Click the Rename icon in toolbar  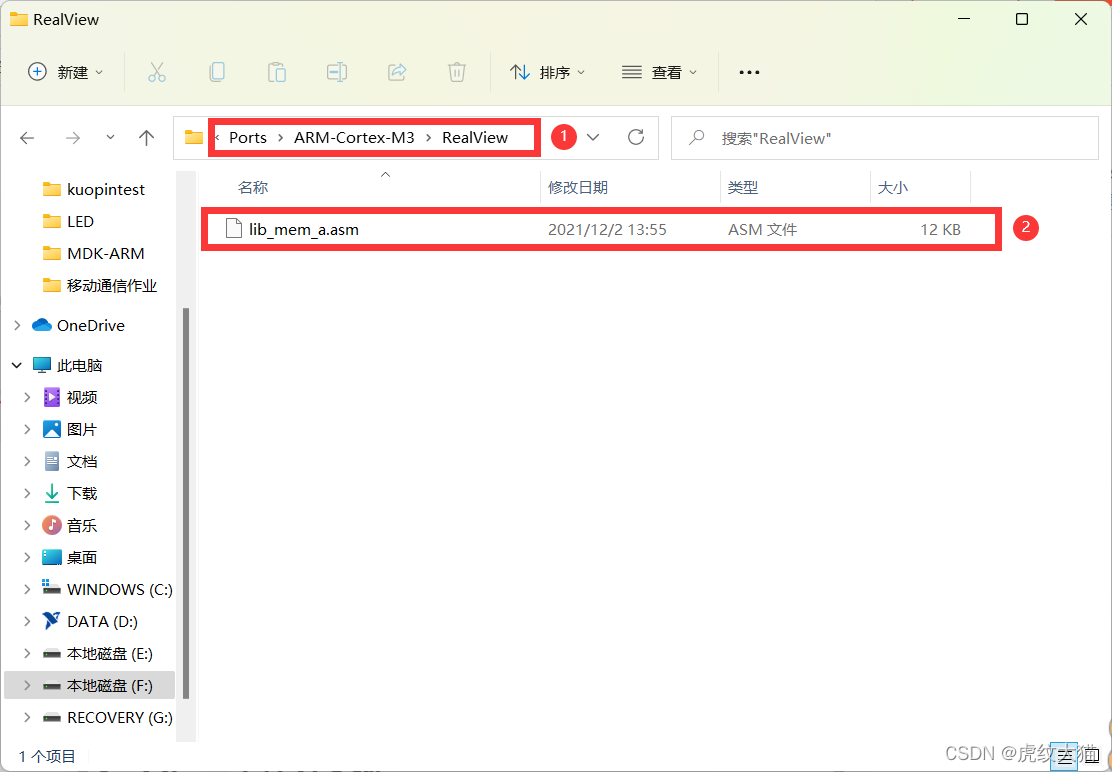tap(336, 72)
